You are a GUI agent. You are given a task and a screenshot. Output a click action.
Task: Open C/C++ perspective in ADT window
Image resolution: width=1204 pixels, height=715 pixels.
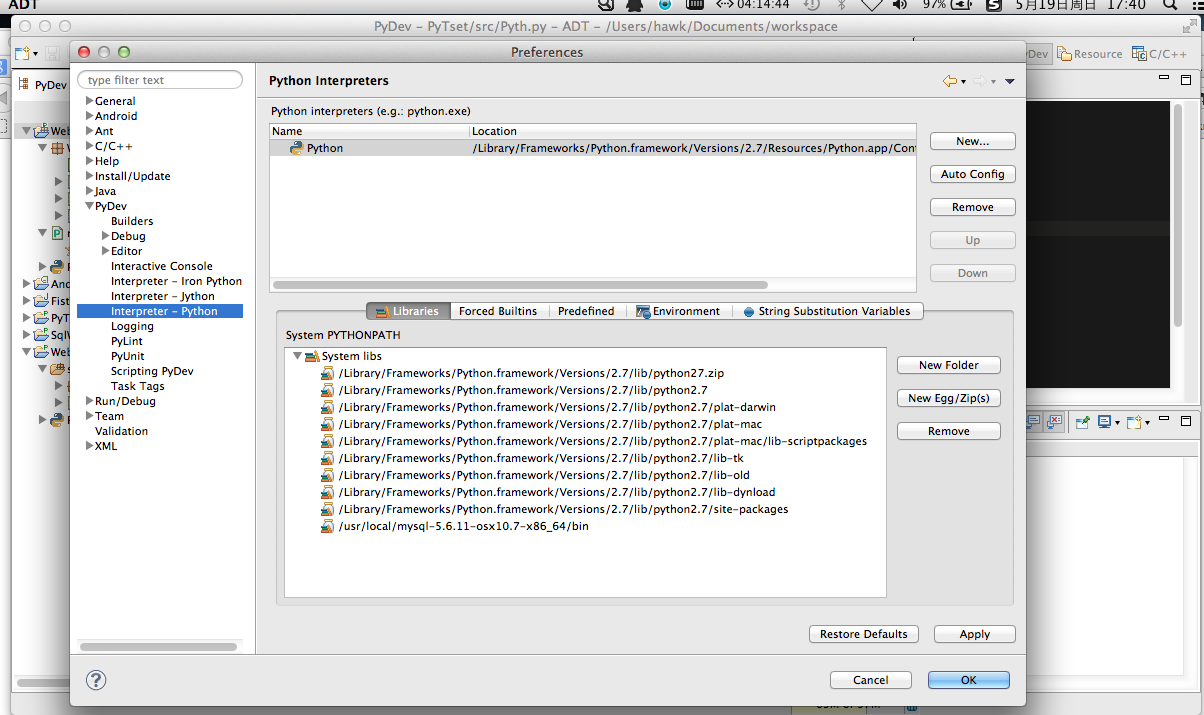(1159, 54)
